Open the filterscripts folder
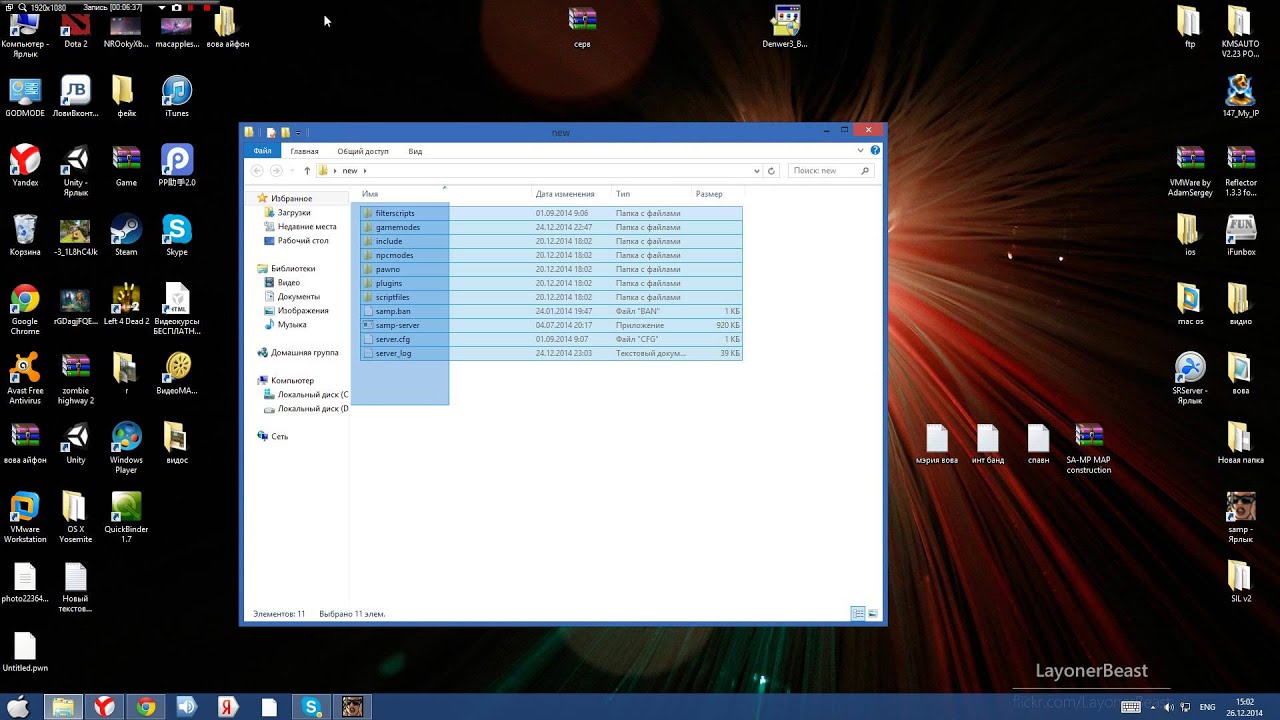This screenshot has width=1280, height=720. point(551,213)
